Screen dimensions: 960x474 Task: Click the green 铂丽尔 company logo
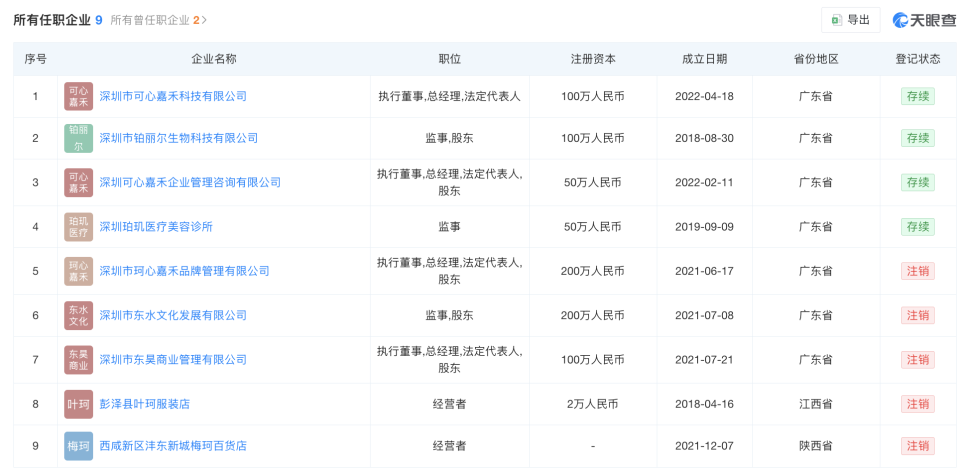(78, 138)
